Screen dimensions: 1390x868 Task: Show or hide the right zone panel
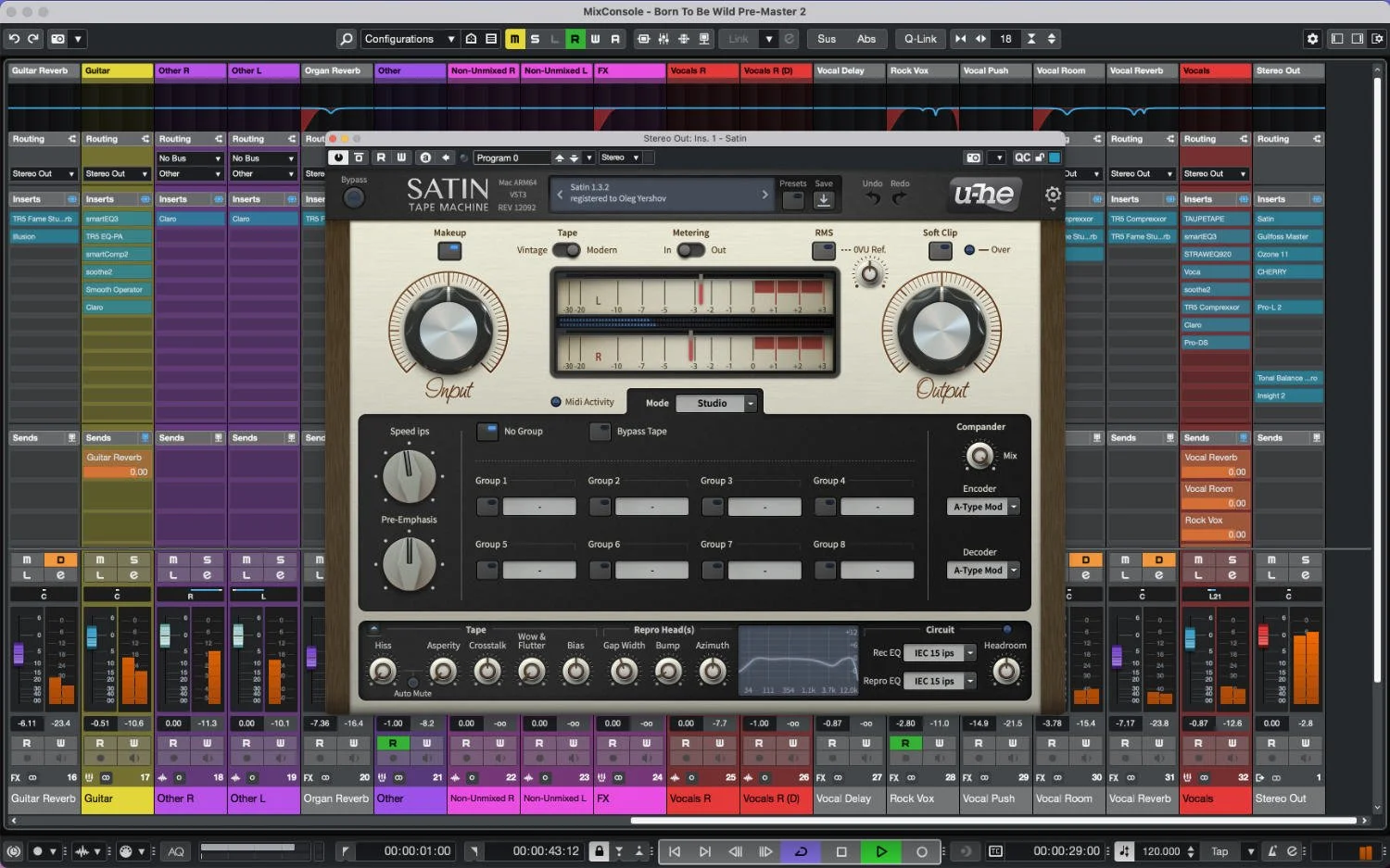(x=1358, y=39)
